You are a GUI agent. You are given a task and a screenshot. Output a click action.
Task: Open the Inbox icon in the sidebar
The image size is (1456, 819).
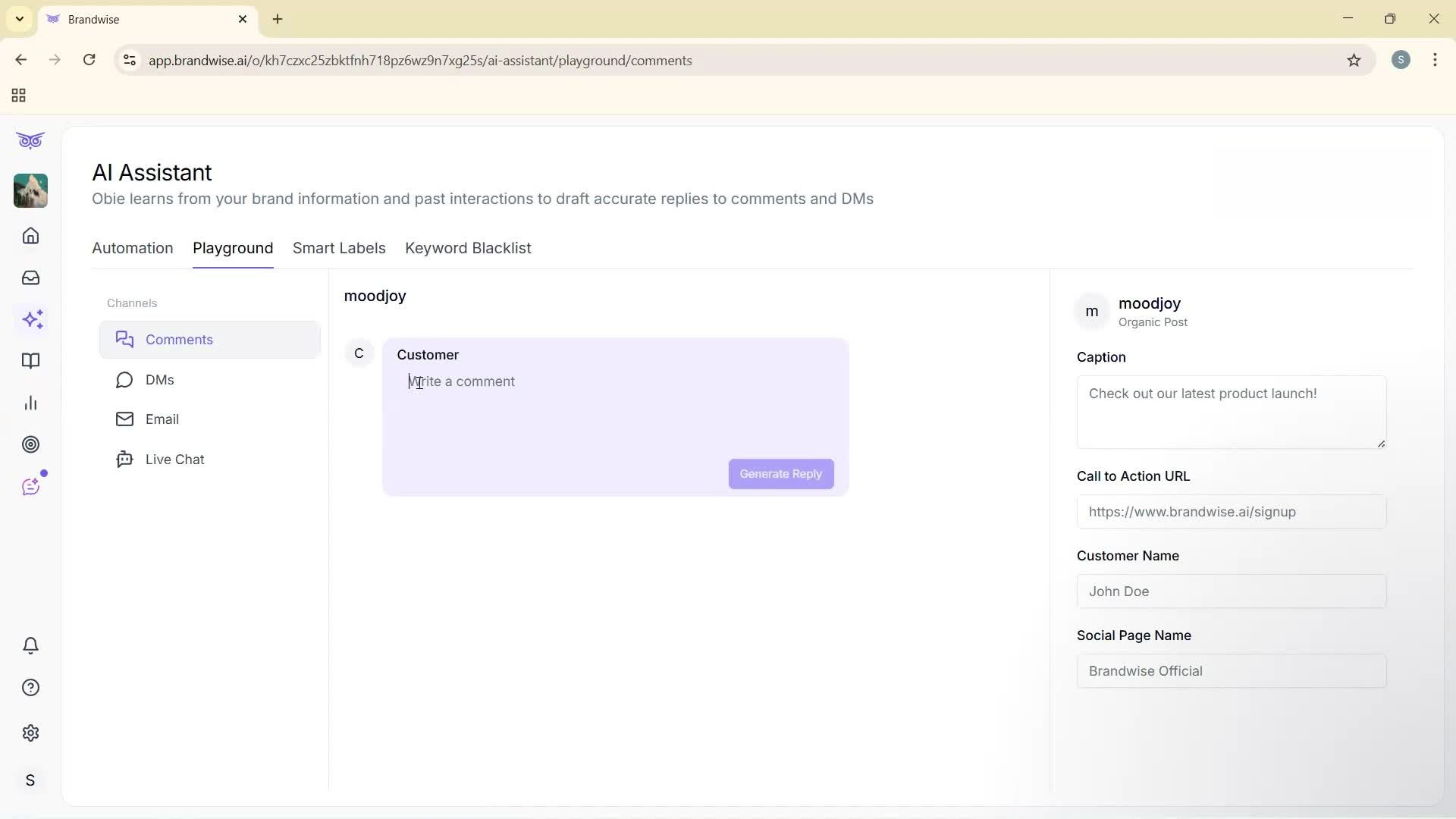tap(30, 278)
